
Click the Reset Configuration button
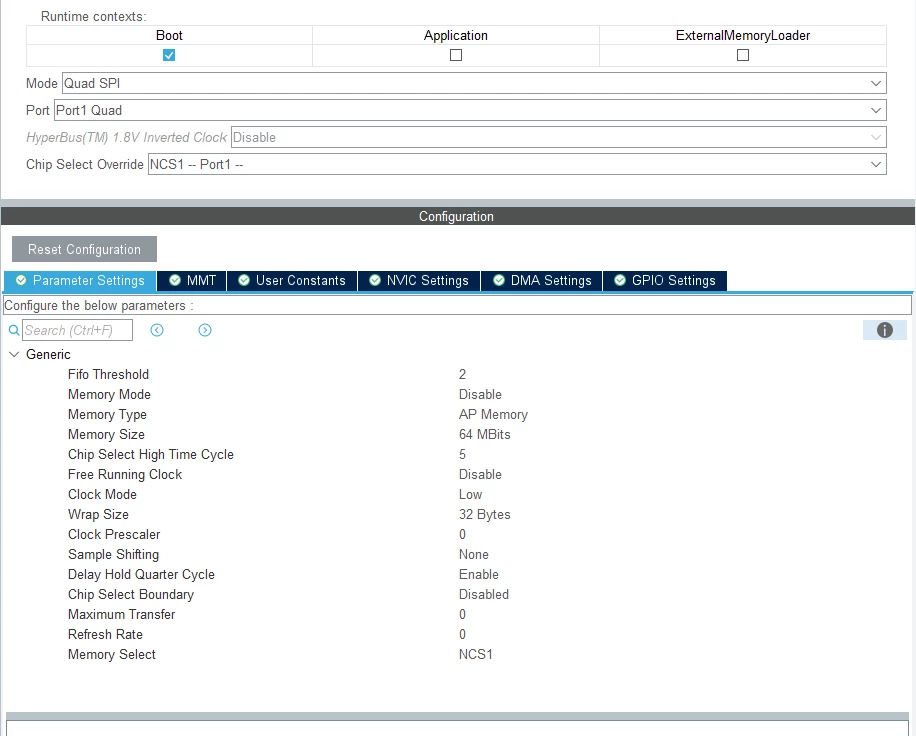[84, 249]
